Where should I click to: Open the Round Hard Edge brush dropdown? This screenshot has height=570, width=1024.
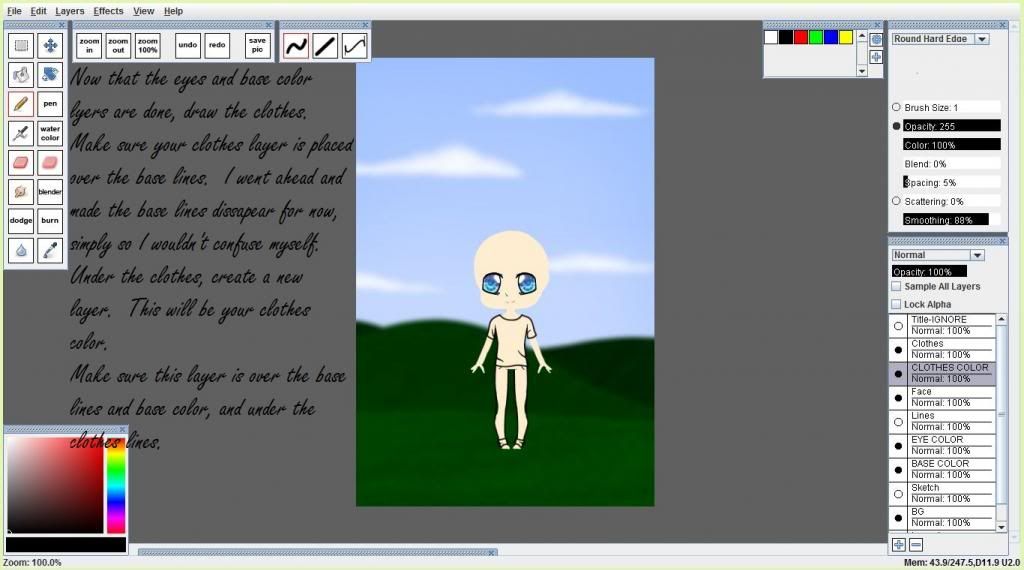981,39
